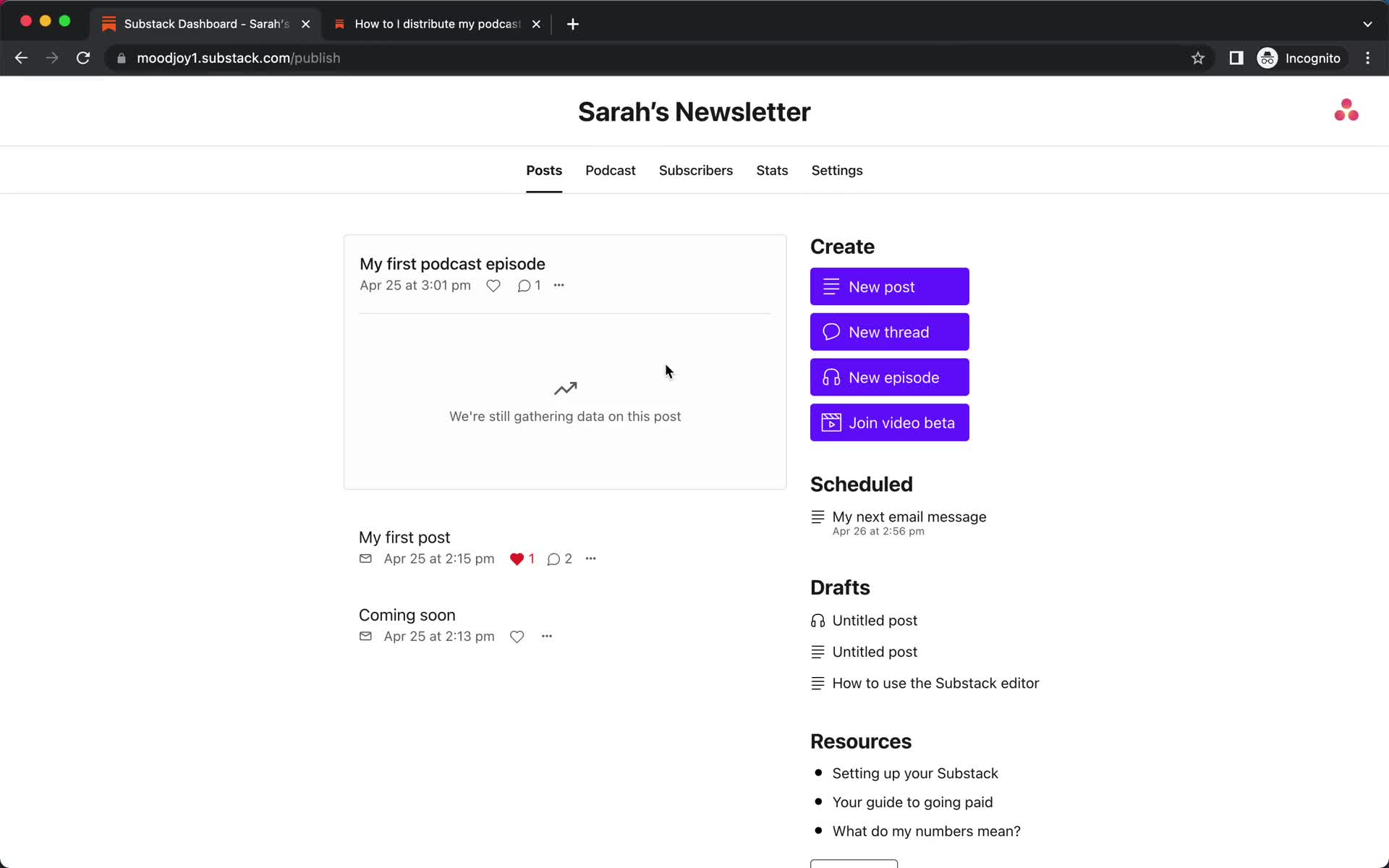Viewport: 1389px width, 868px height.
Task: Open Setting up your Substack resource link
Action: point(915,773)
